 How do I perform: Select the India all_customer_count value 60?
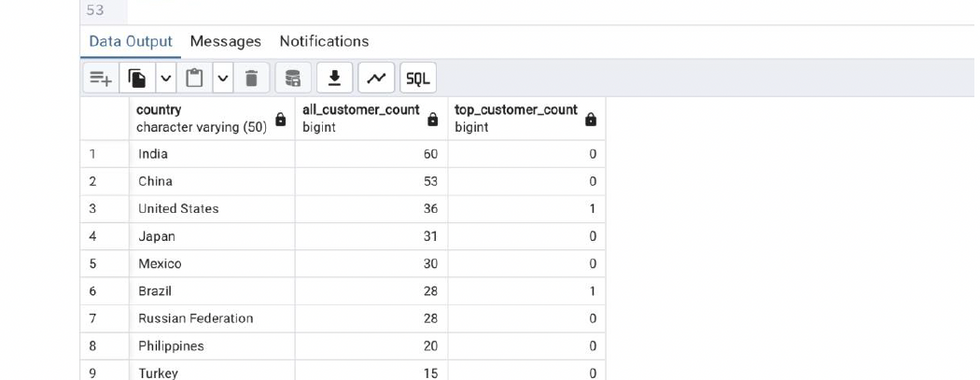pos(371,154)
